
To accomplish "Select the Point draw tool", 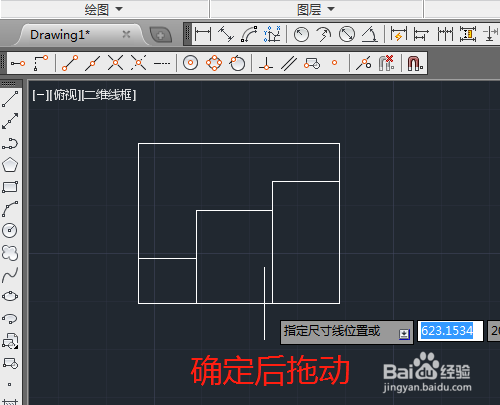I will [9, 384].
